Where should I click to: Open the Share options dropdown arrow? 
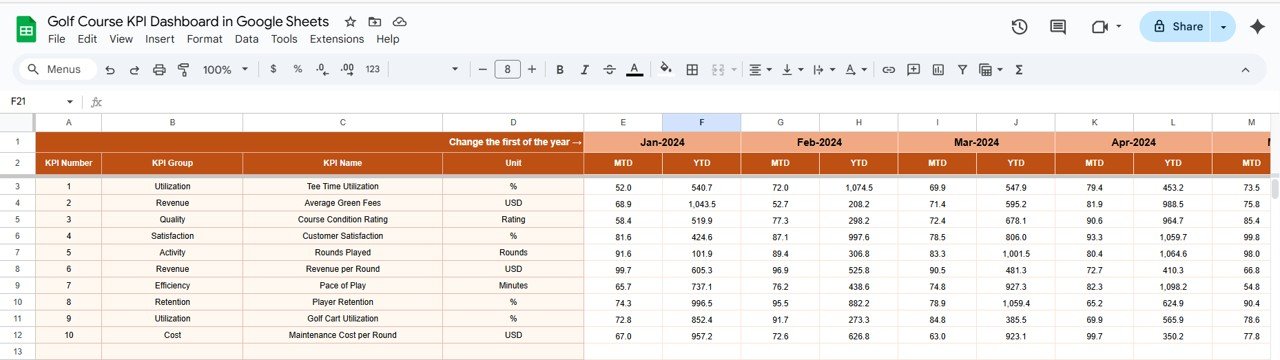coord(1223,27)
